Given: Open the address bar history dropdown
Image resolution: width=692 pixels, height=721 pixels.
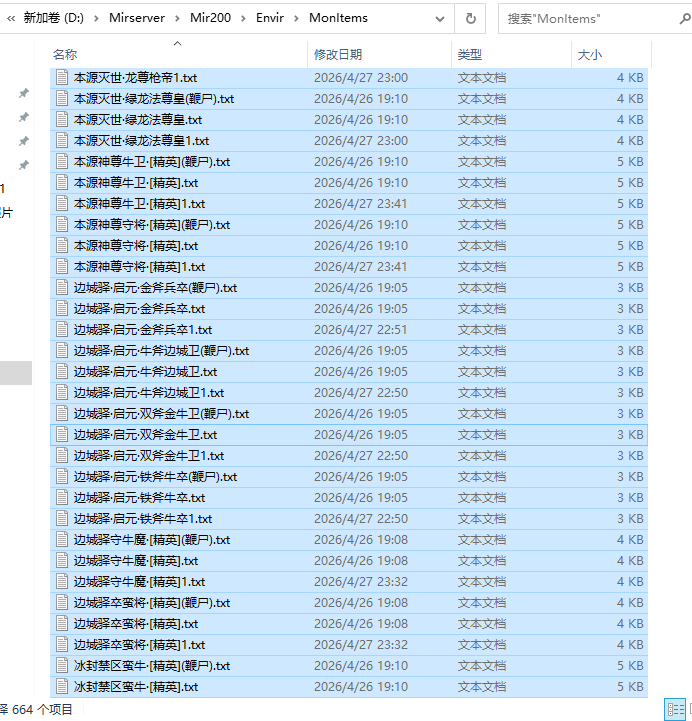Looking at the screenshot, I should point(440,18).
